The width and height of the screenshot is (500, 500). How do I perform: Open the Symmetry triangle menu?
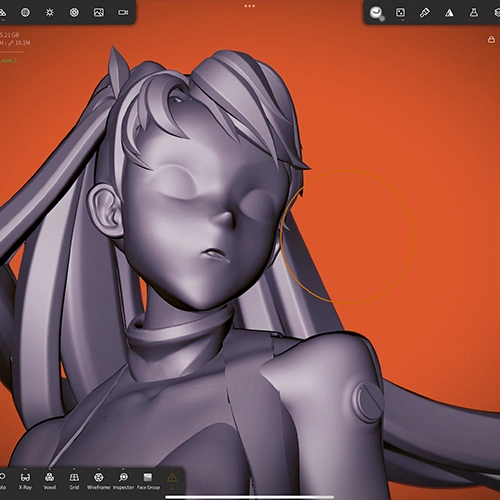click(449, 13)
